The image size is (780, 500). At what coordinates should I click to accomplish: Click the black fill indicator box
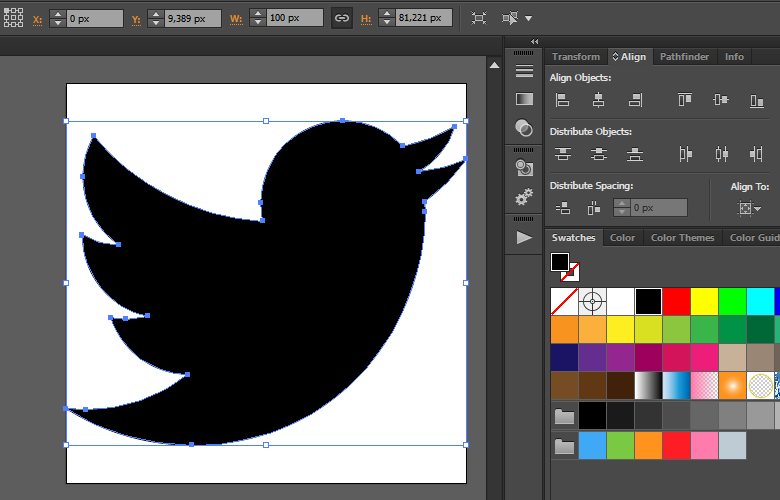point(560,262)
